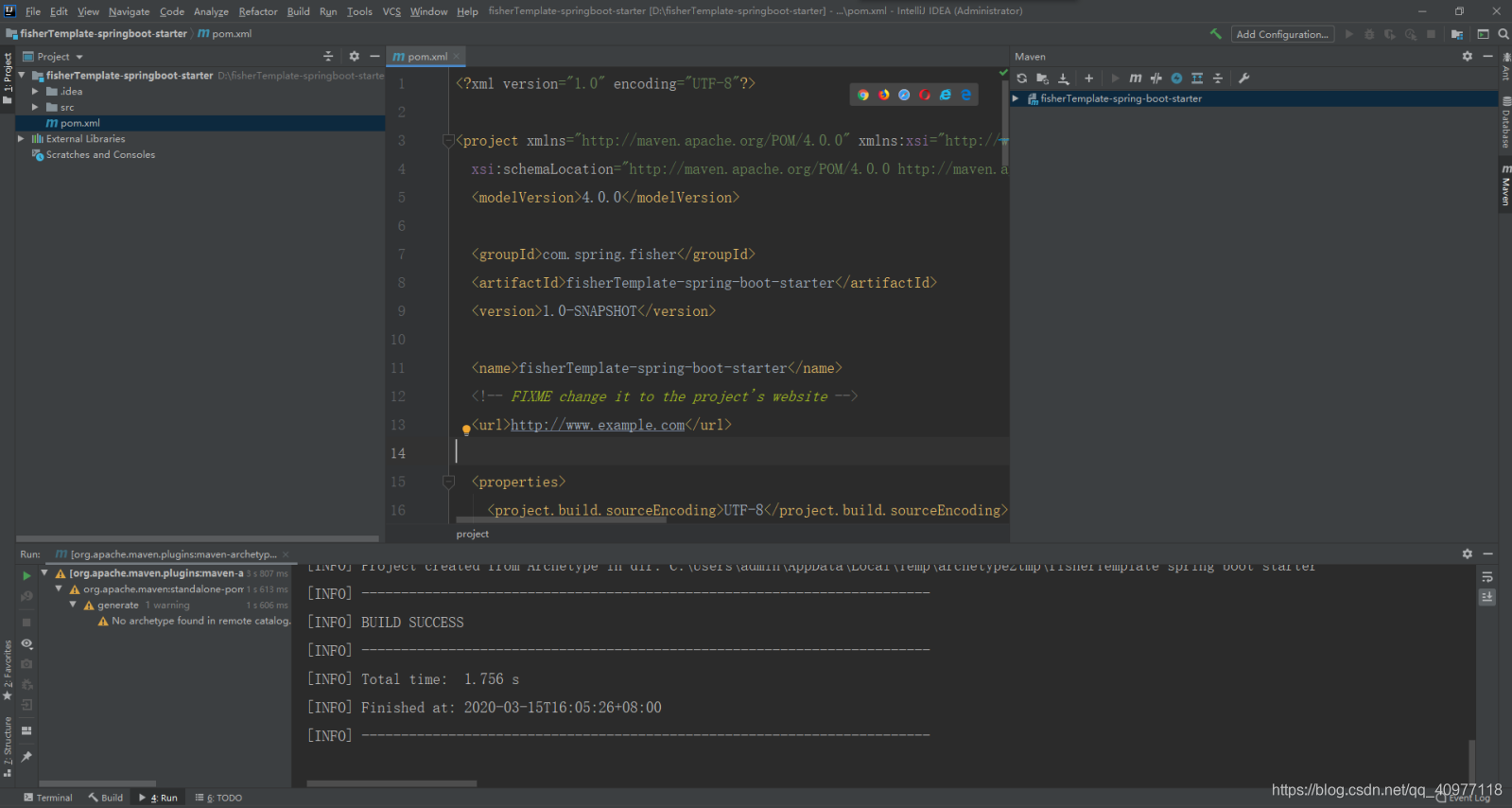Screen dimensions: 1512x808
Task: Collapse all in Project panel
Action: point(328,57)
